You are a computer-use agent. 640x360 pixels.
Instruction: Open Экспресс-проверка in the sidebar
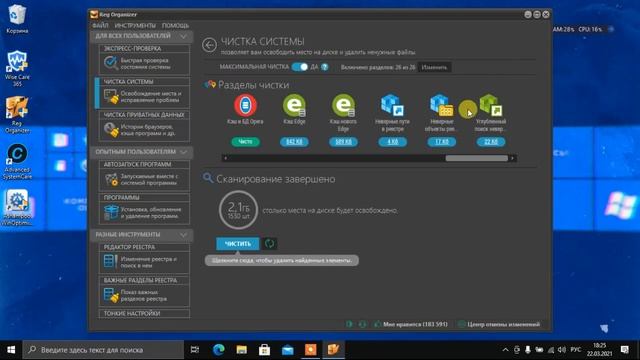point(144,60)
